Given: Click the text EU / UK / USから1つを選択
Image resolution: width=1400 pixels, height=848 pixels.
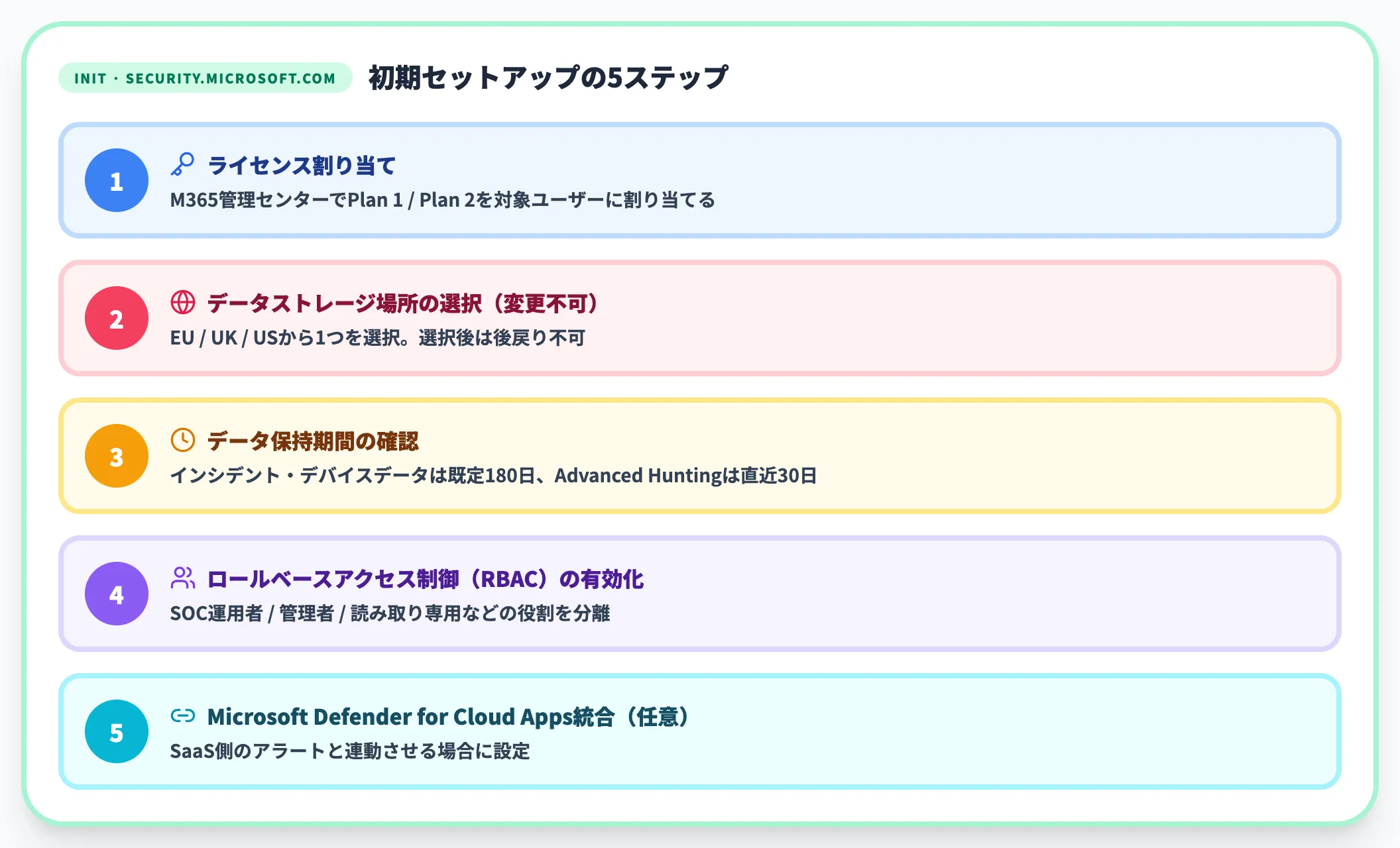Looking at the screenshot, I should click(286, 337).
